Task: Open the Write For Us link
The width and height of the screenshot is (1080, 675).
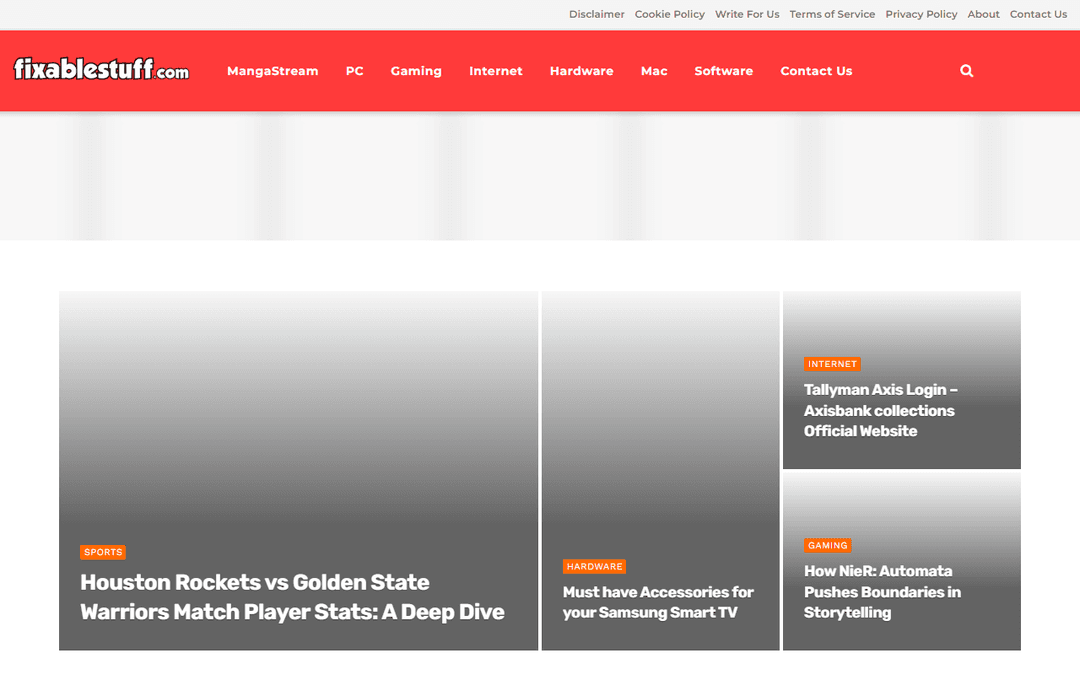Action: pos(747,14)
